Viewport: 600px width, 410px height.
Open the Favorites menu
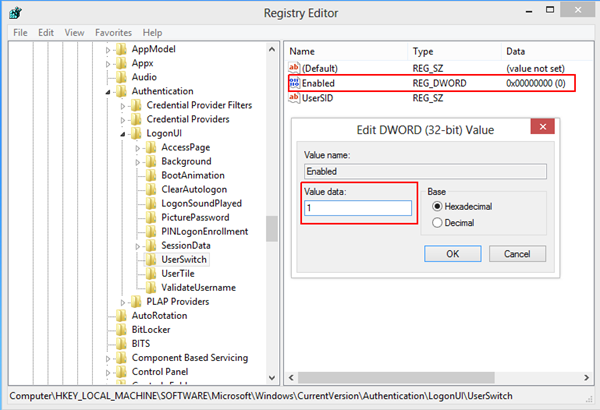point(113,32)
